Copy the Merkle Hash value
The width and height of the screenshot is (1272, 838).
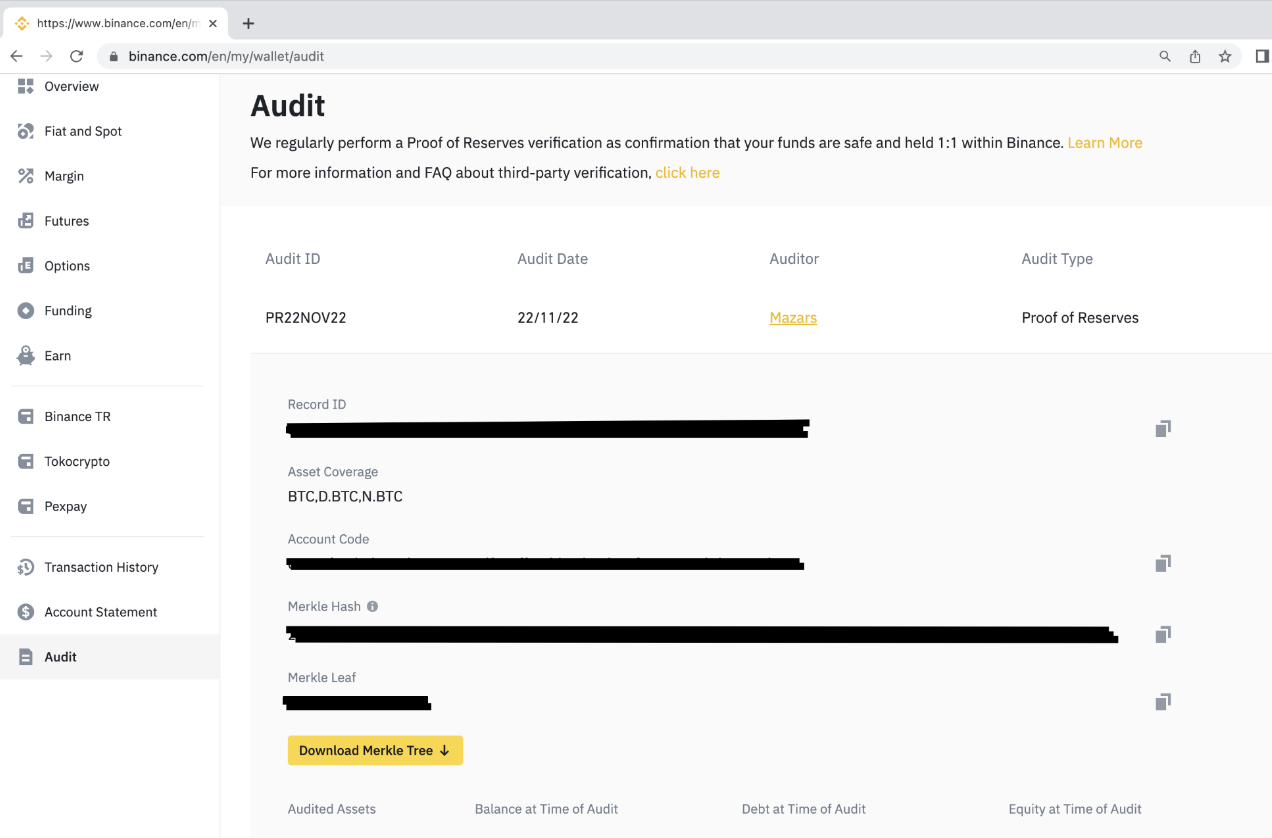point(1162,635)
